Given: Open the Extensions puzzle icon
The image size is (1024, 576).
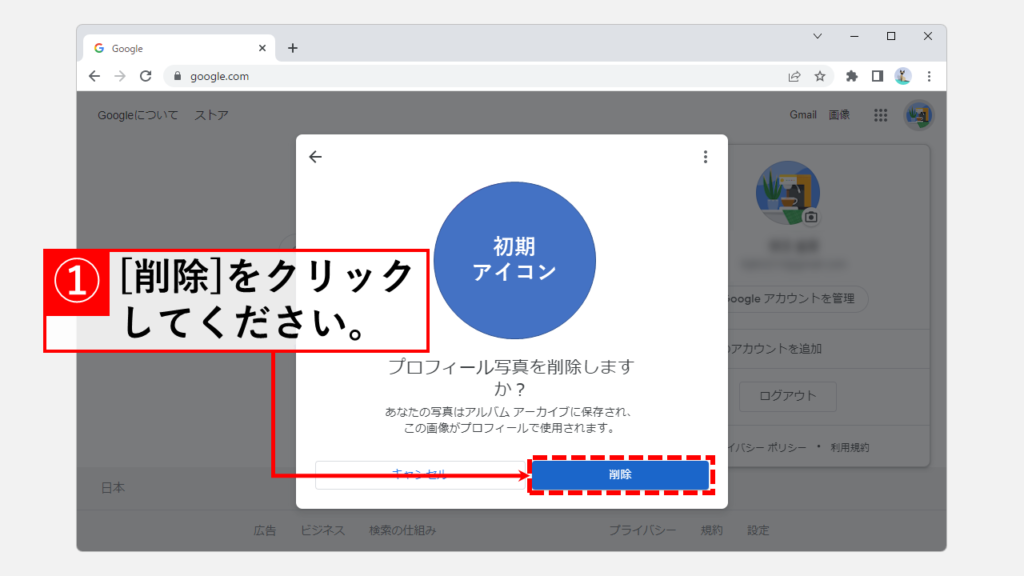Looking at the screenshot, I should coord(852,76).
